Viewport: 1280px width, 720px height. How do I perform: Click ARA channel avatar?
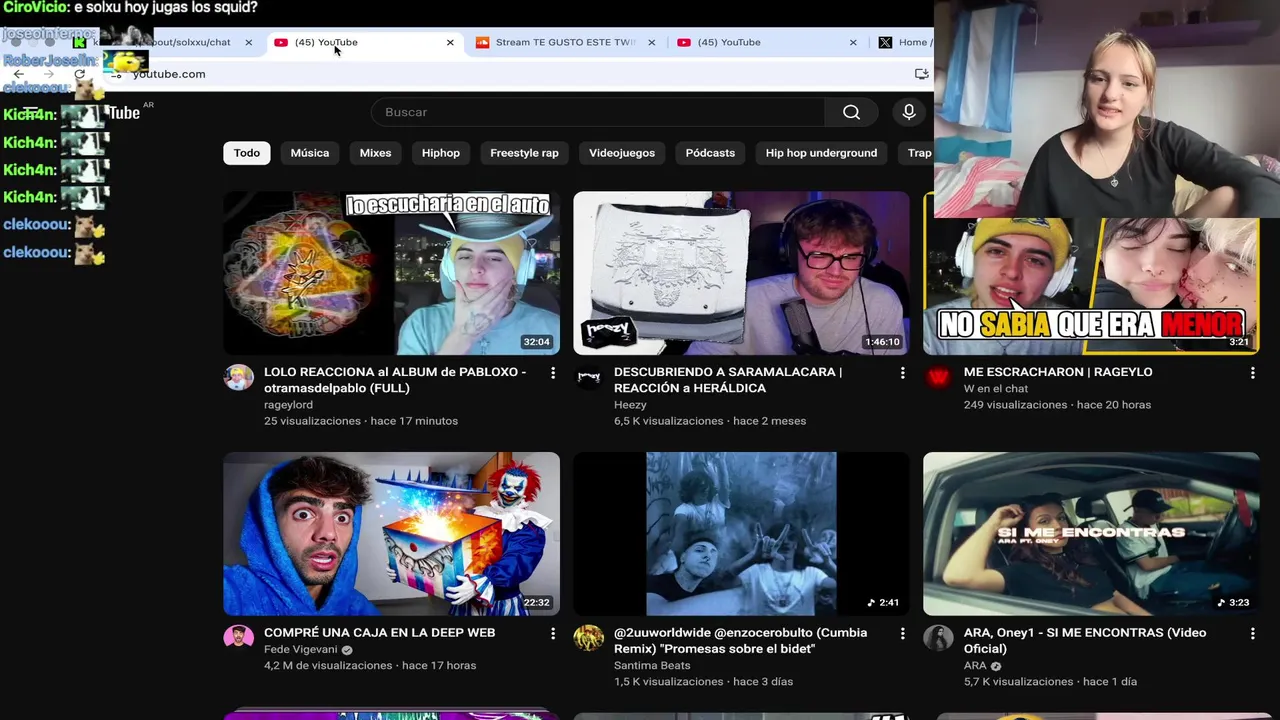938,638
